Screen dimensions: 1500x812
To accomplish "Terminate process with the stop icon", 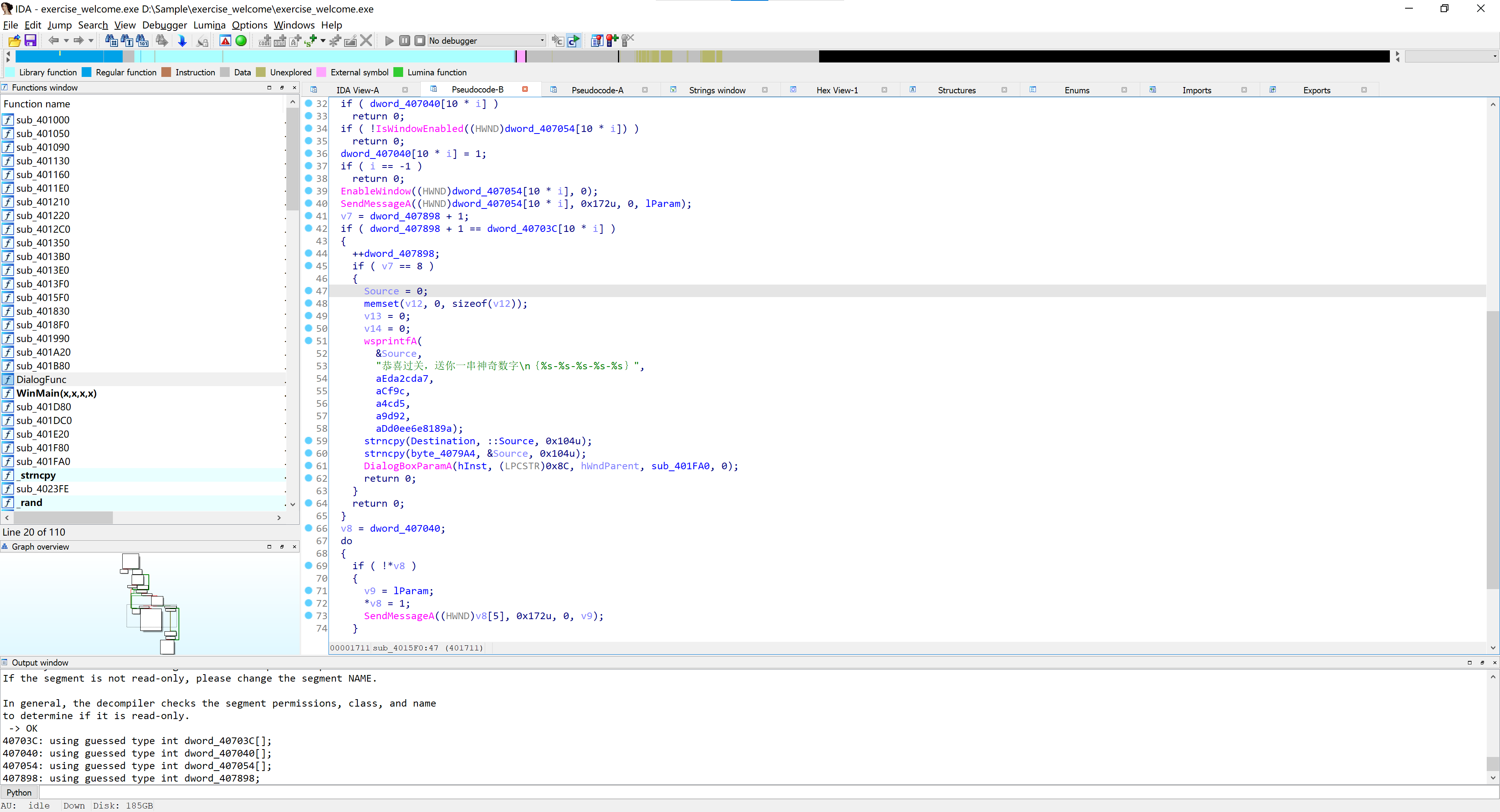I will [420, 40].
